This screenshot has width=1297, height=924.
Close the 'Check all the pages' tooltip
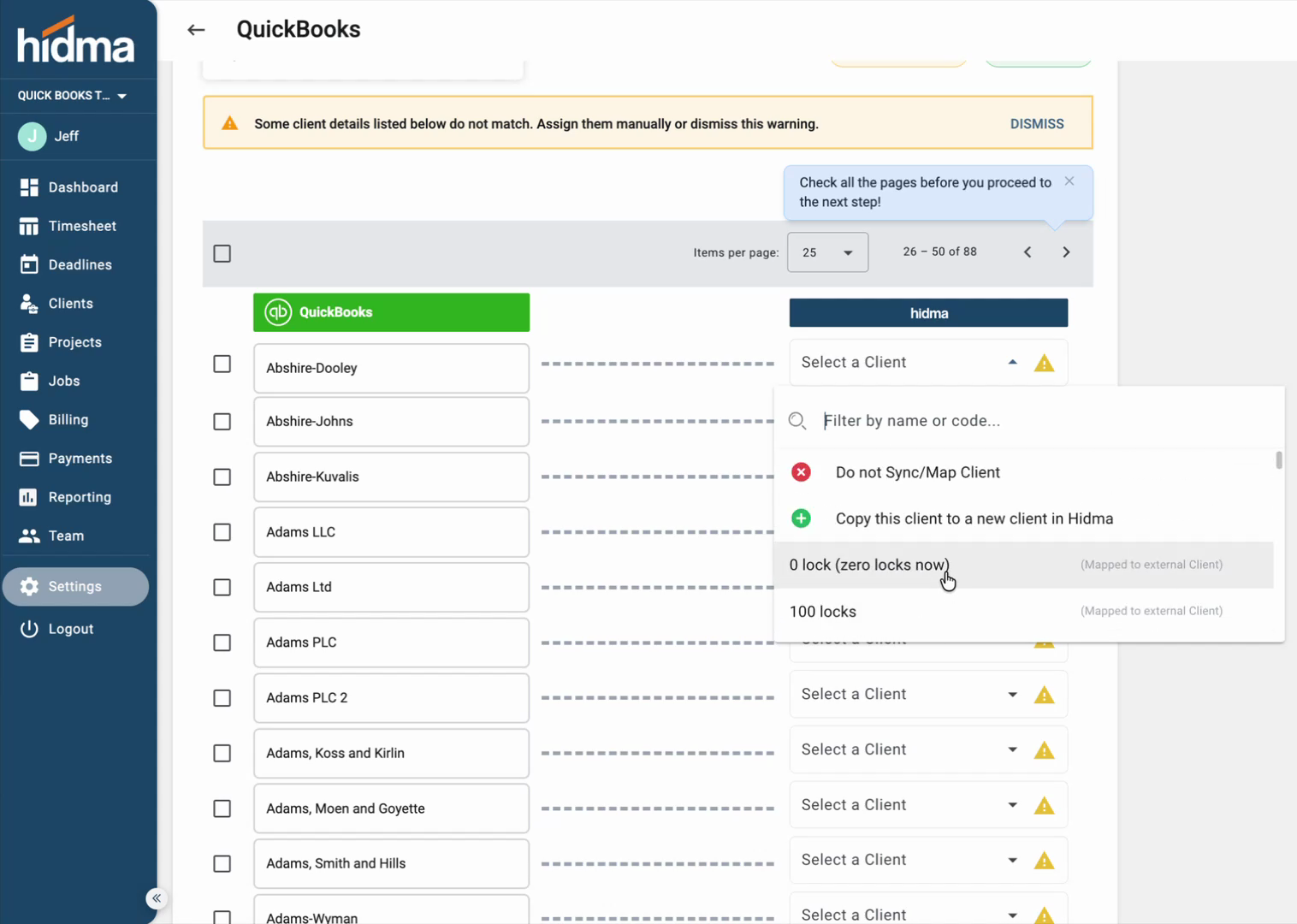(x=1069, y=181)
